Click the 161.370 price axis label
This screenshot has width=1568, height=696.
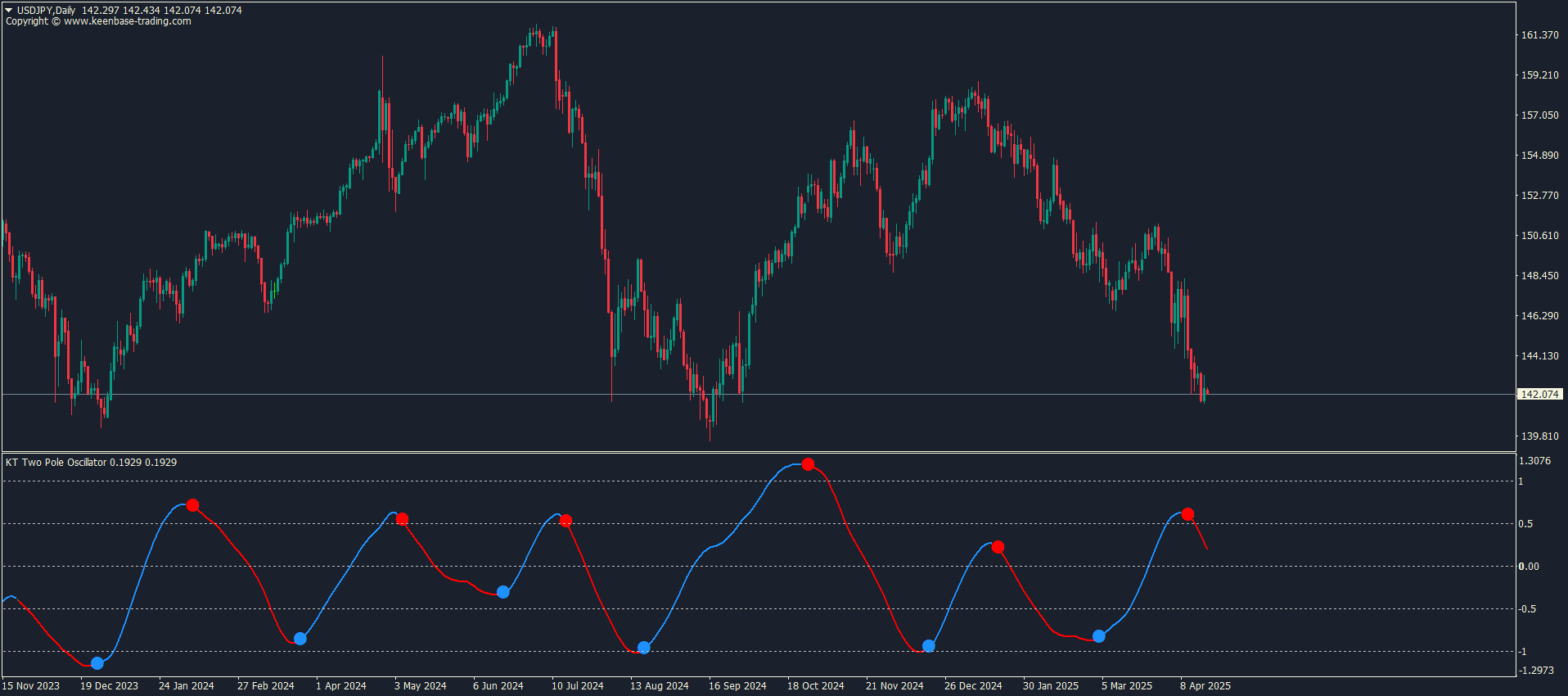(1539, 35)
